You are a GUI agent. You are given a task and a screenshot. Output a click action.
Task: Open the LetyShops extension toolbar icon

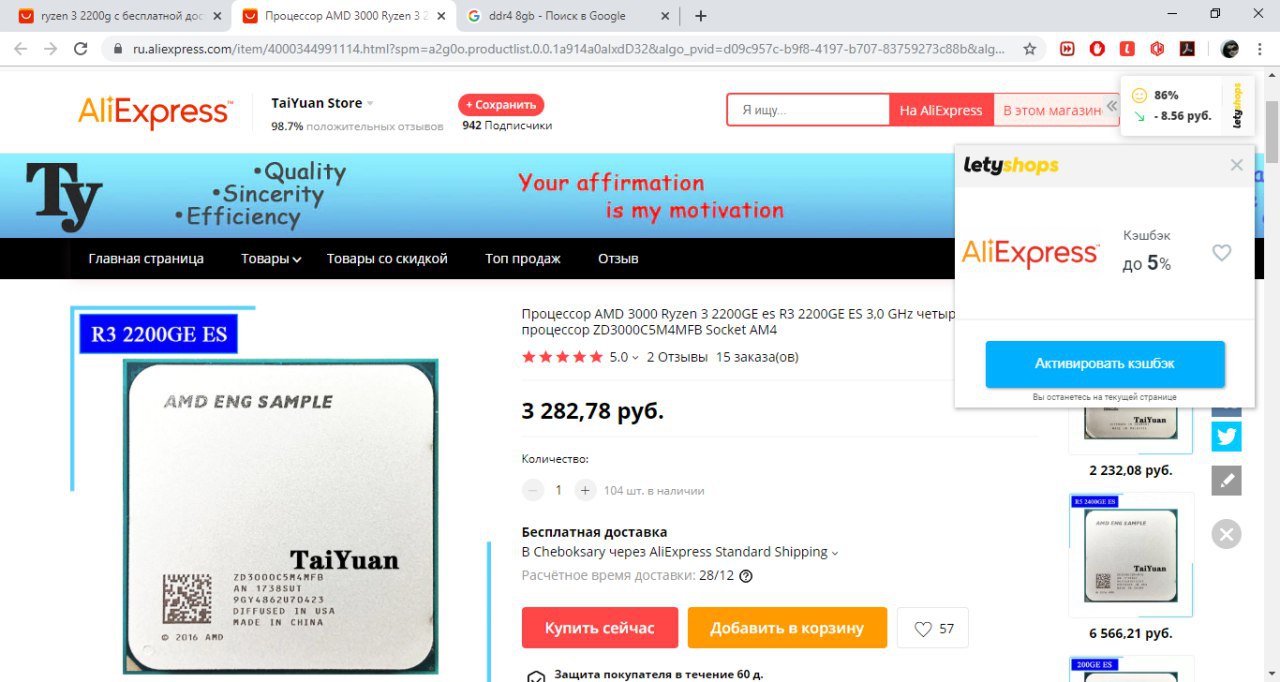click(1127, 48)
